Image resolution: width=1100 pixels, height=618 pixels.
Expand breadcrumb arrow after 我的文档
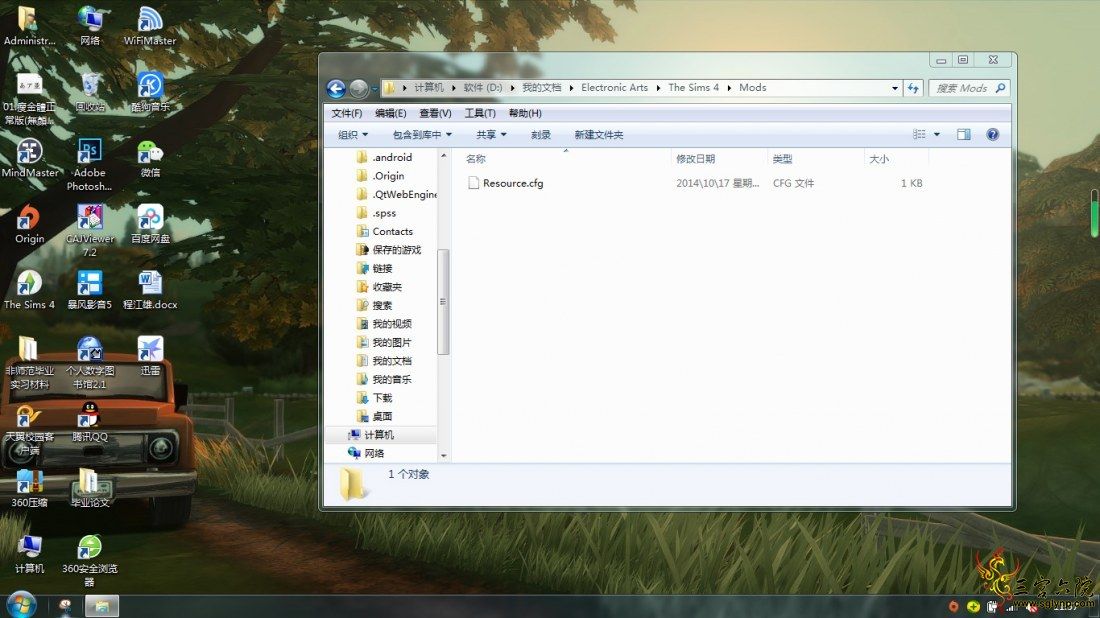pos(571,88)
